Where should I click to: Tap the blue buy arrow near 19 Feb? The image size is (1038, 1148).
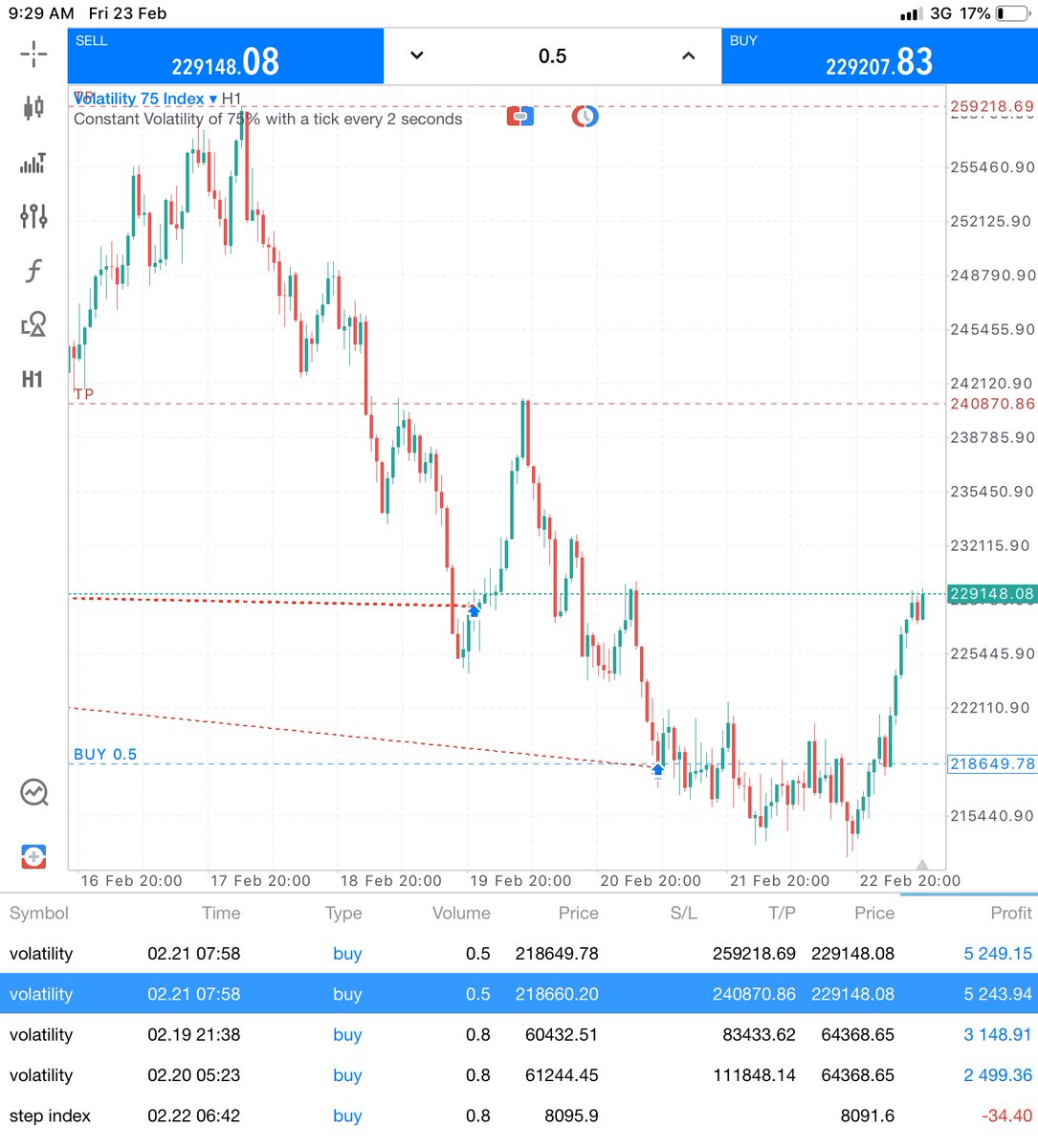pos(474,609)
